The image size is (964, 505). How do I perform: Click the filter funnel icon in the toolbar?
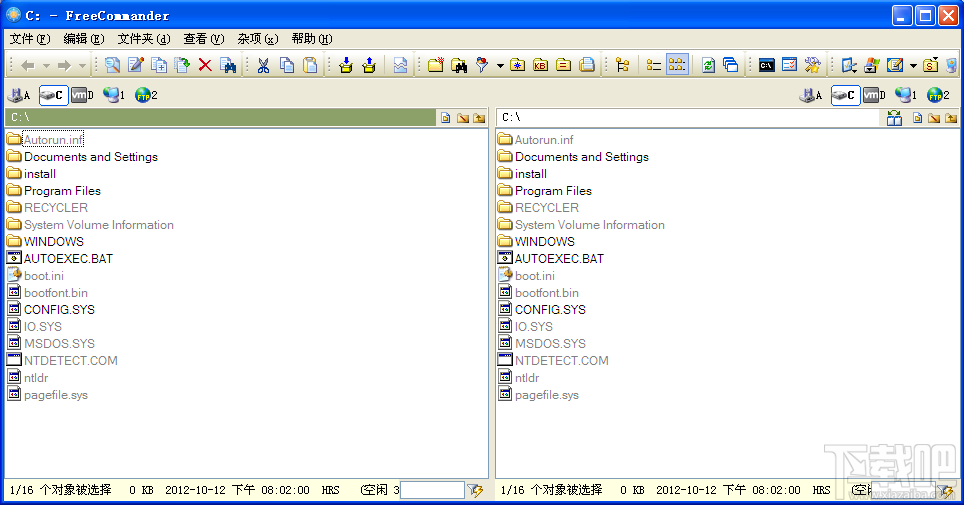pyautogui.click(x=482, y=65)
